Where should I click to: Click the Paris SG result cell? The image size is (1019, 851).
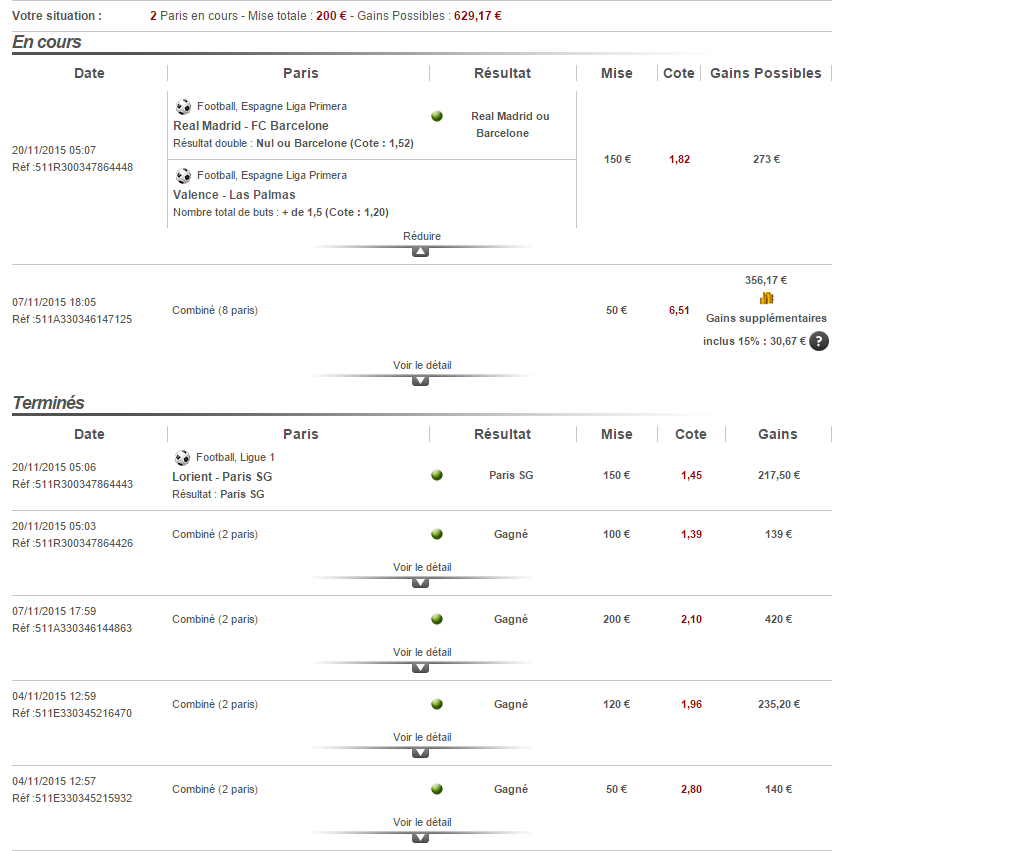point(511,475)
